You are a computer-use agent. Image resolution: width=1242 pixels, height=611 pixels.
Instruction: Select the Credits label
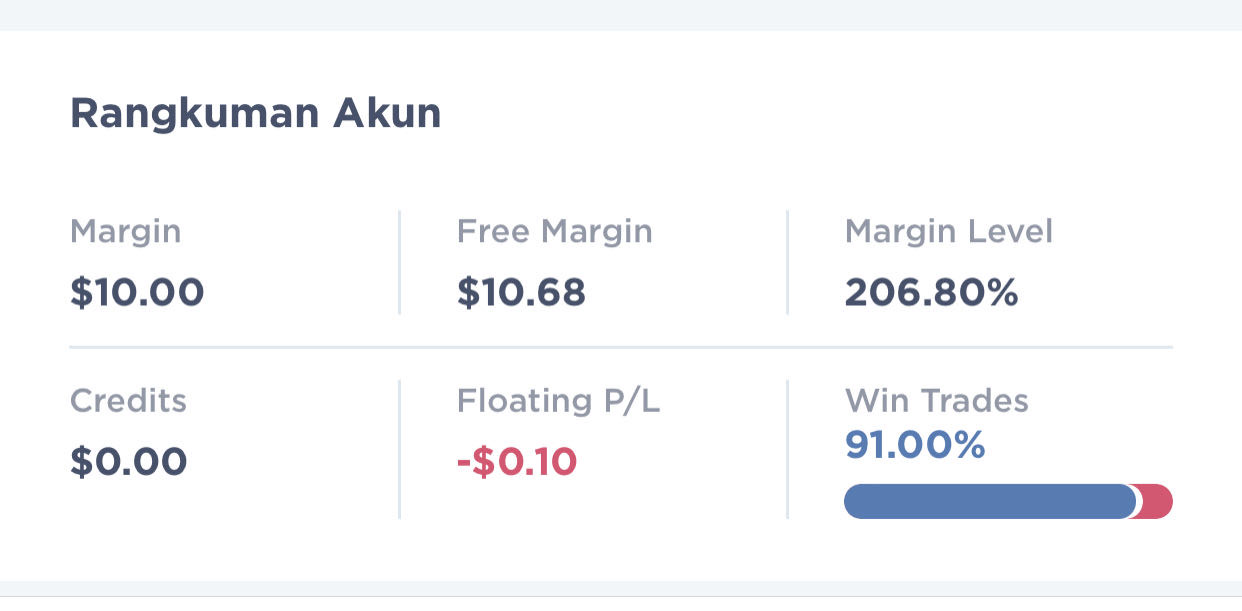pyautogui.click(x=128, y=401)
